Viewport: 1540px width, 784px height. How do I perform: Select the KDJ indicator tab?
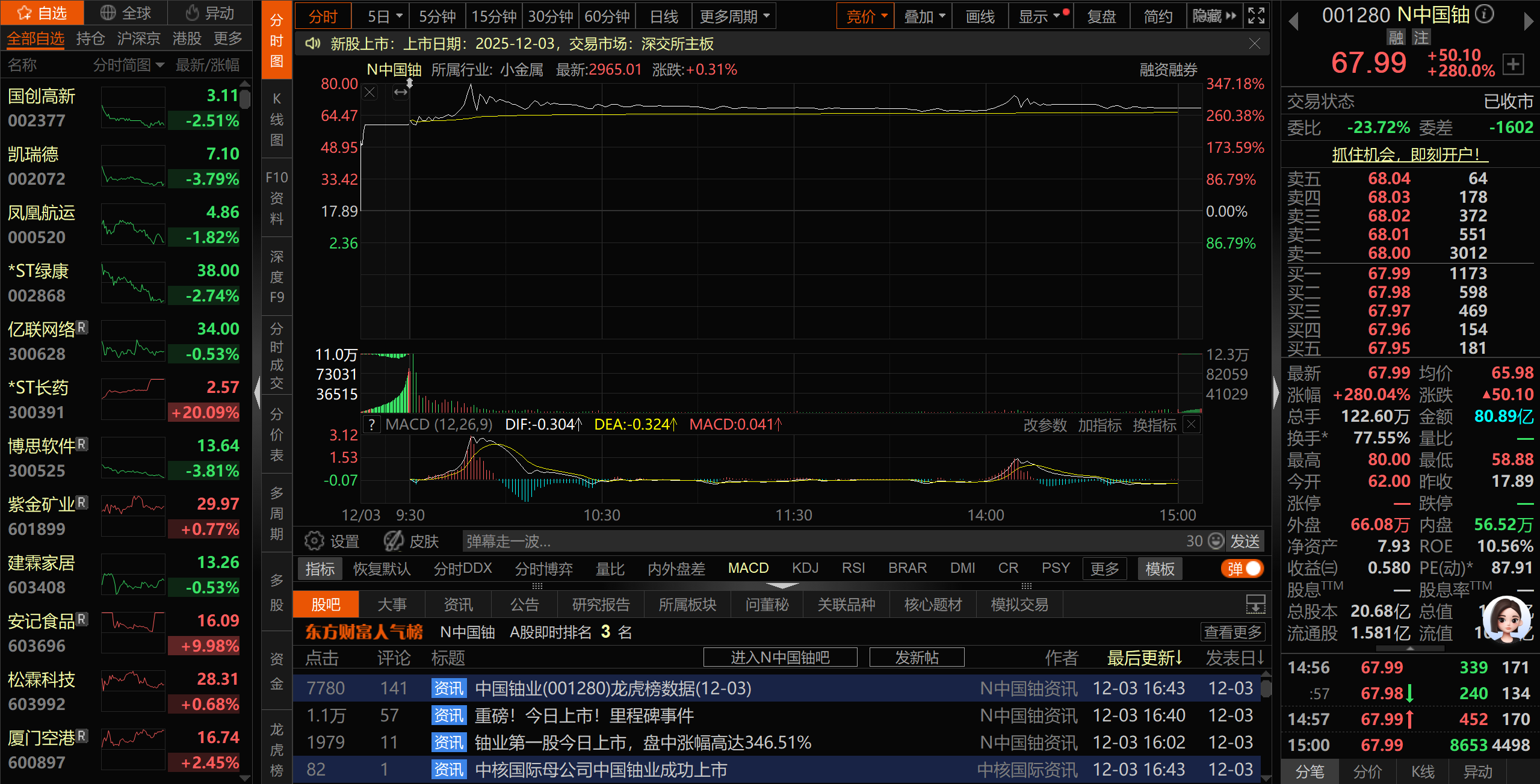[805, 568]
